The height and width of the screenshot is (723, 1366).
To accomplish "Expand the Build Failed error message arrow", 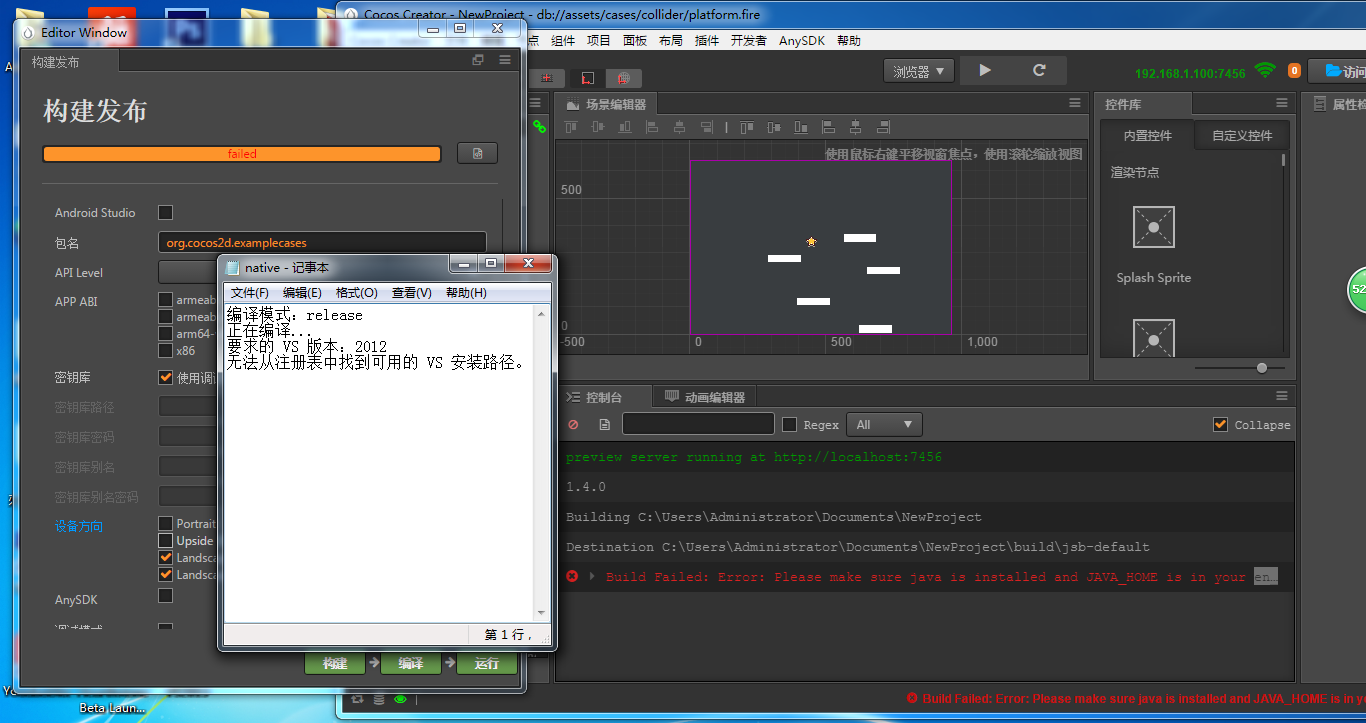I will coord(592,576).
